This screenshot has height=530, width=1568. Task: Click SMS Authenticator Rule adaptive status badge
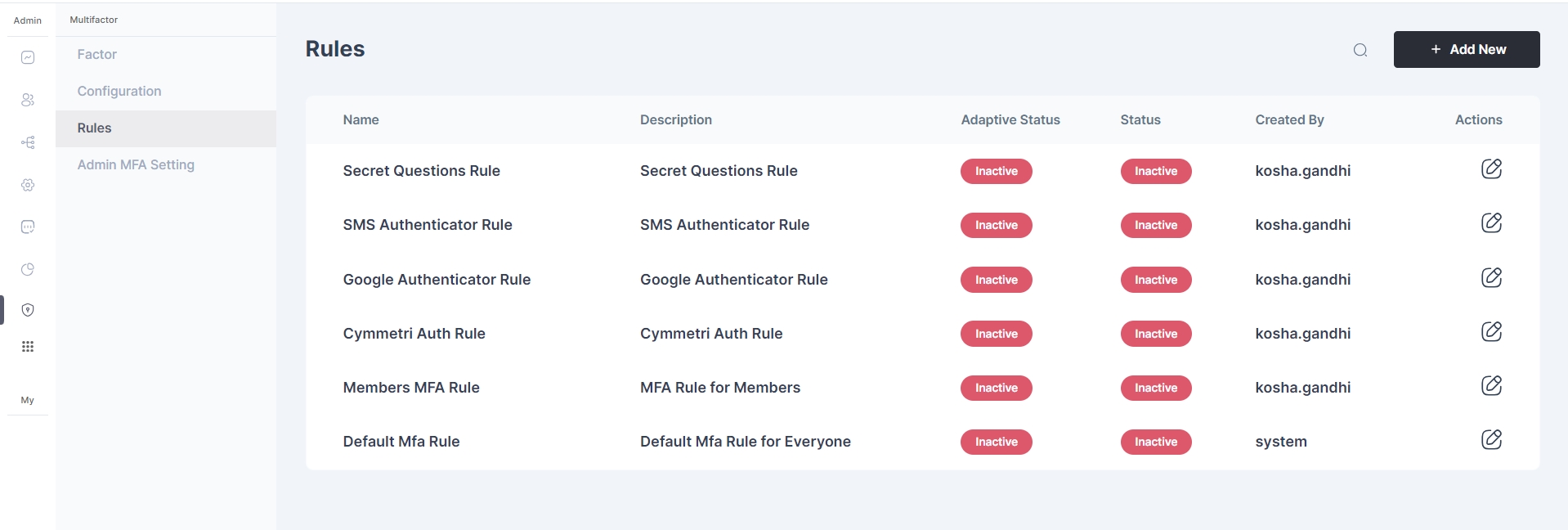click(x=996, y=226)
